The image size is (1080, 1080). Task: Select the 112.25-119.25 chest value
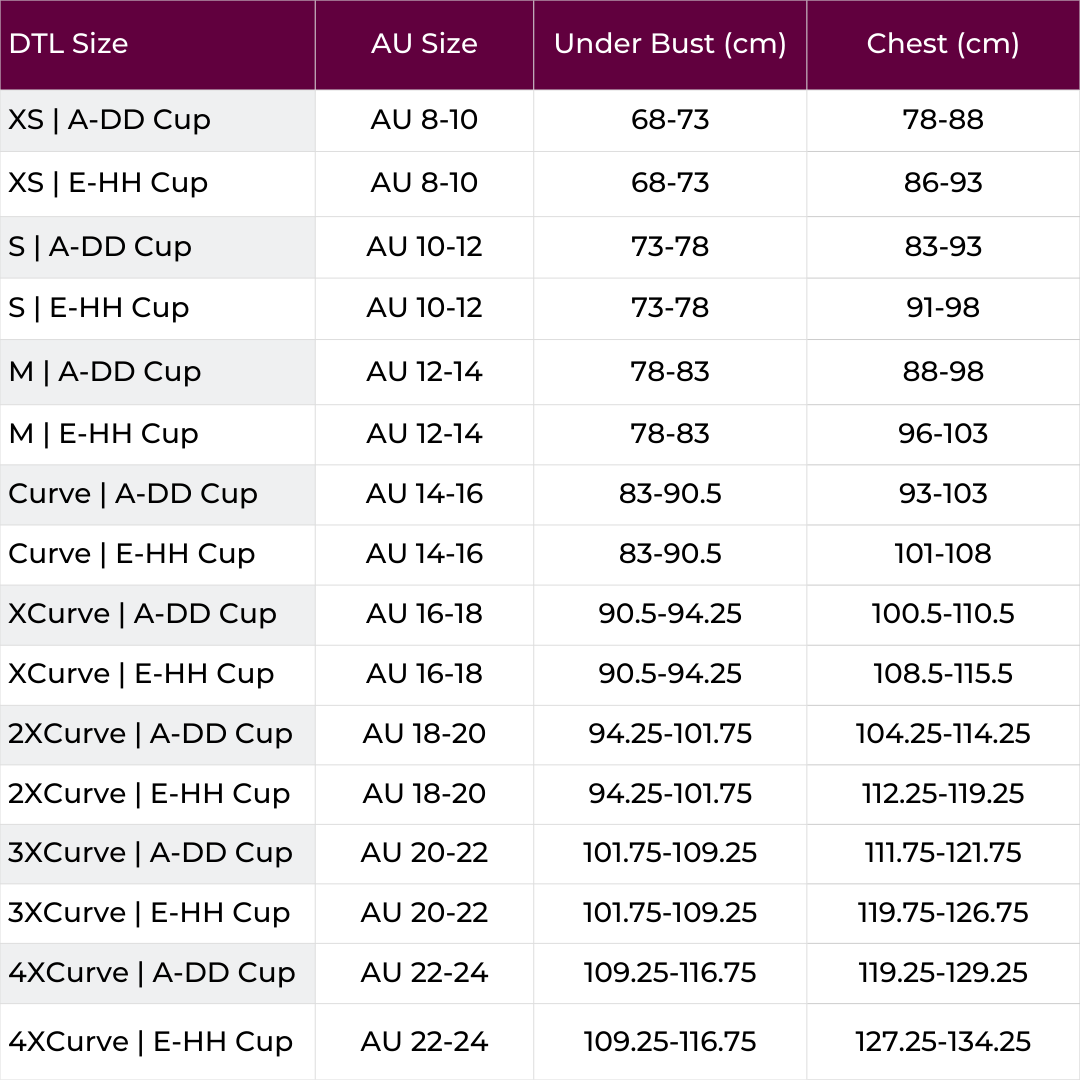point(943,794)
